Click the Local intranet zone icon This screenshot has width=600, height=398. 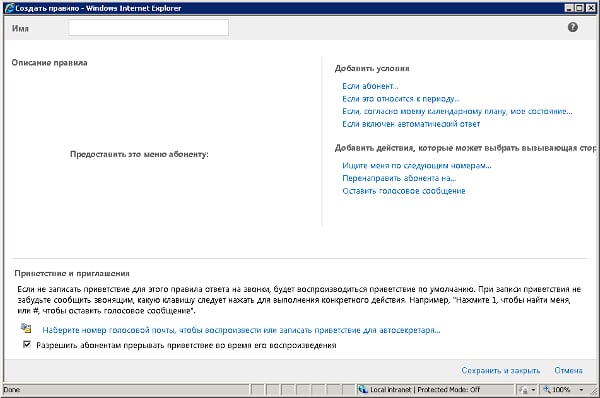(x=363, y=390)
